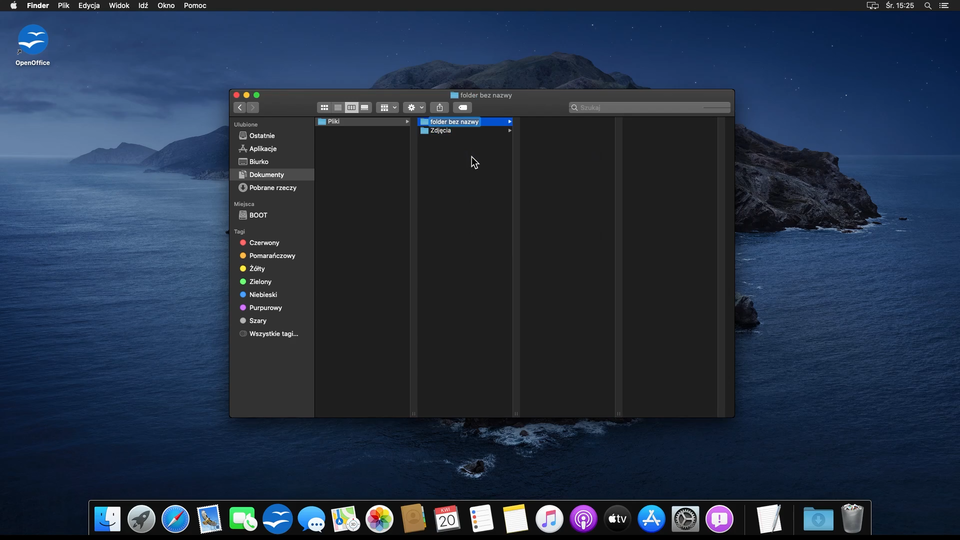Open the Plik menu in the menu bar

[x=64, y=6]
